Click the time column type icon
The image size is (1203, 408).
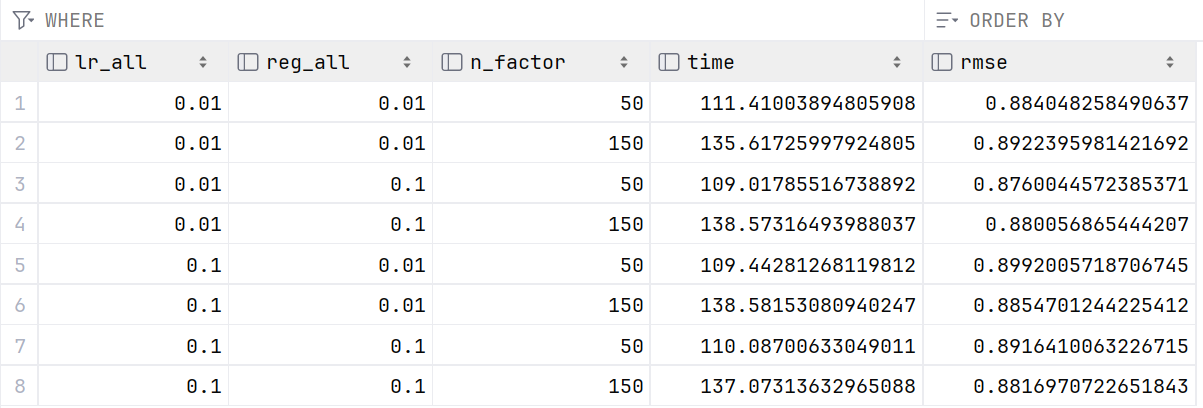click(x=669, y=62)
